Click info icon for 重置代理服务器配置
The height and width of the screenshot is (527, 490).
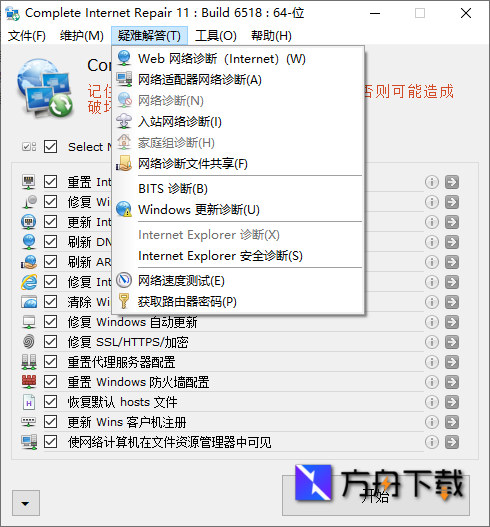[x=432, y=362]
